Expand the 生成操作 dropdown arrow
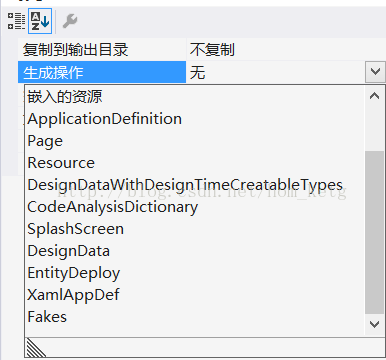386x360 pixels. (x=375, y=72)
